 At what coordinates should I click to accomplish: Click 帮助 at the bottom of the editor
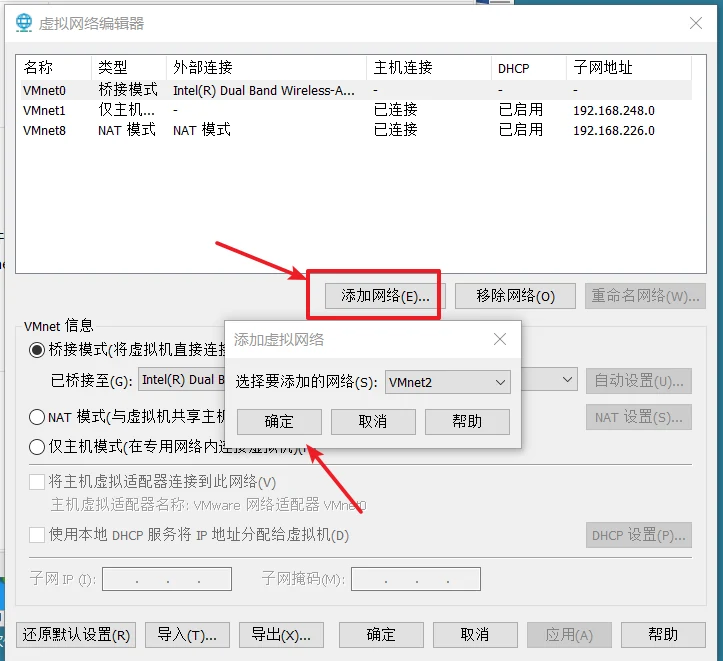pos(664,635)
